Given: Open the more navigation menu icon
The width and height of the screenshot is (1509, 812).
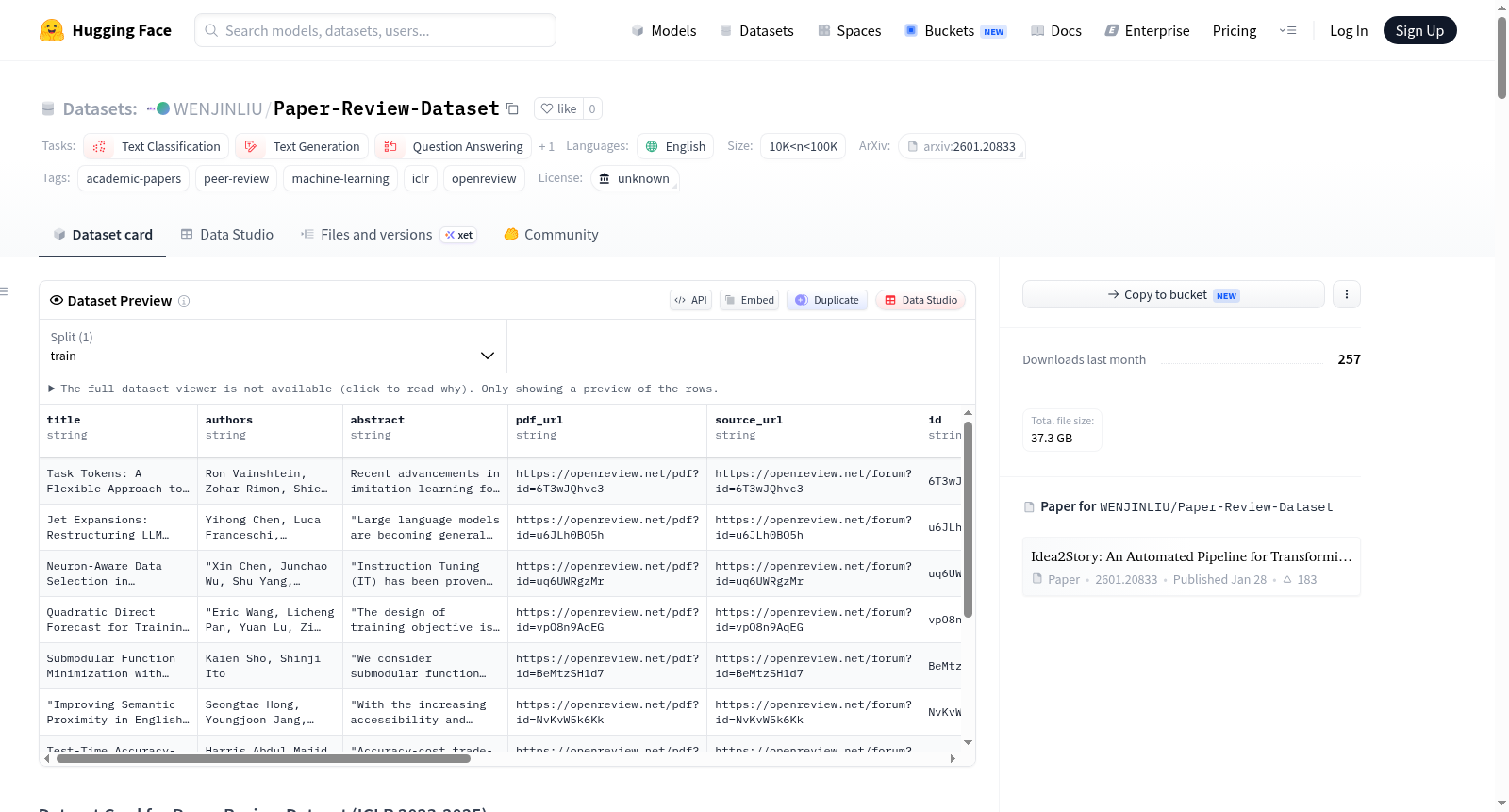Looking at the screenshot, I should [1287, 30].
